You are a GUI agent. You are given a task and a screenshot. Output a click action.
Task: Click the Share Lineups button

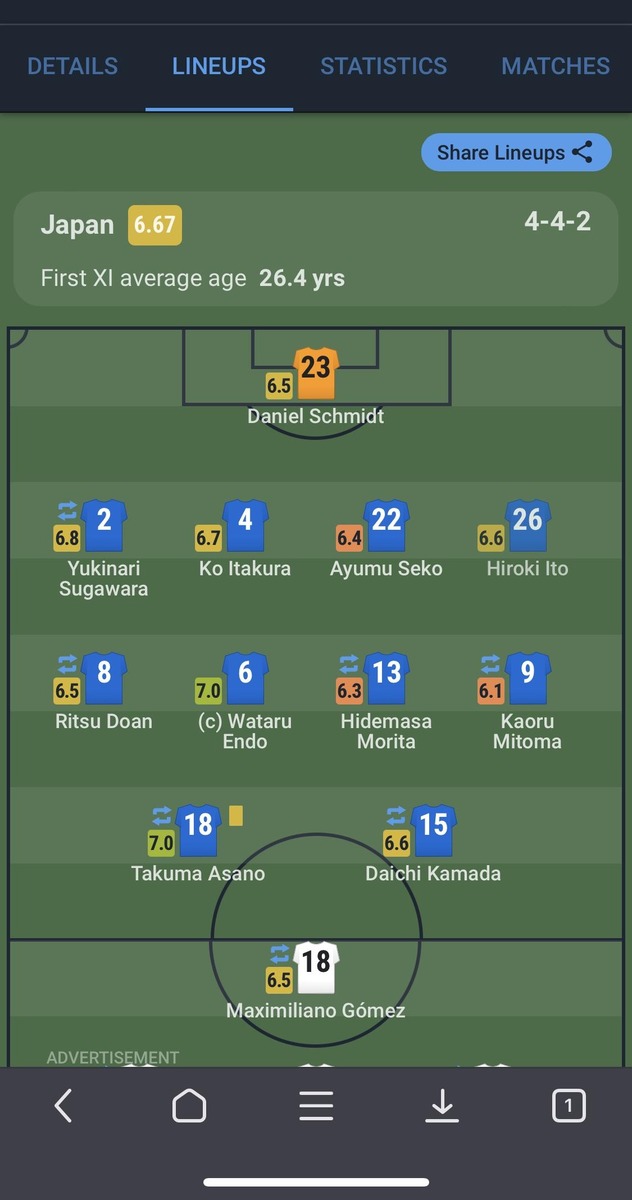pos(516,153)
